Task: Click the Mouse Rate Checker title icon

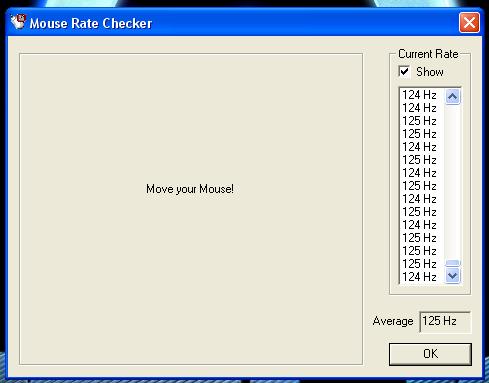Action: tap(18, 22)
